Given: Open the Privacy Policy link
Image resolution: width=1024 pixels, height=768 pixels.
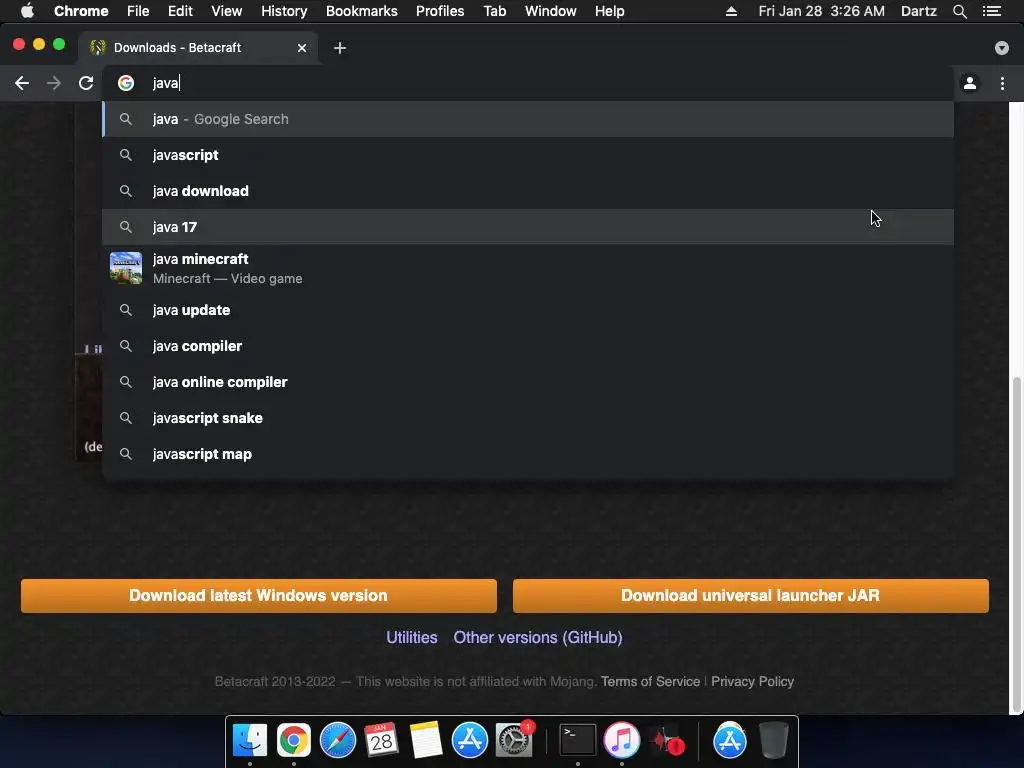Looking at the screenshot, I should coord(752,681).
